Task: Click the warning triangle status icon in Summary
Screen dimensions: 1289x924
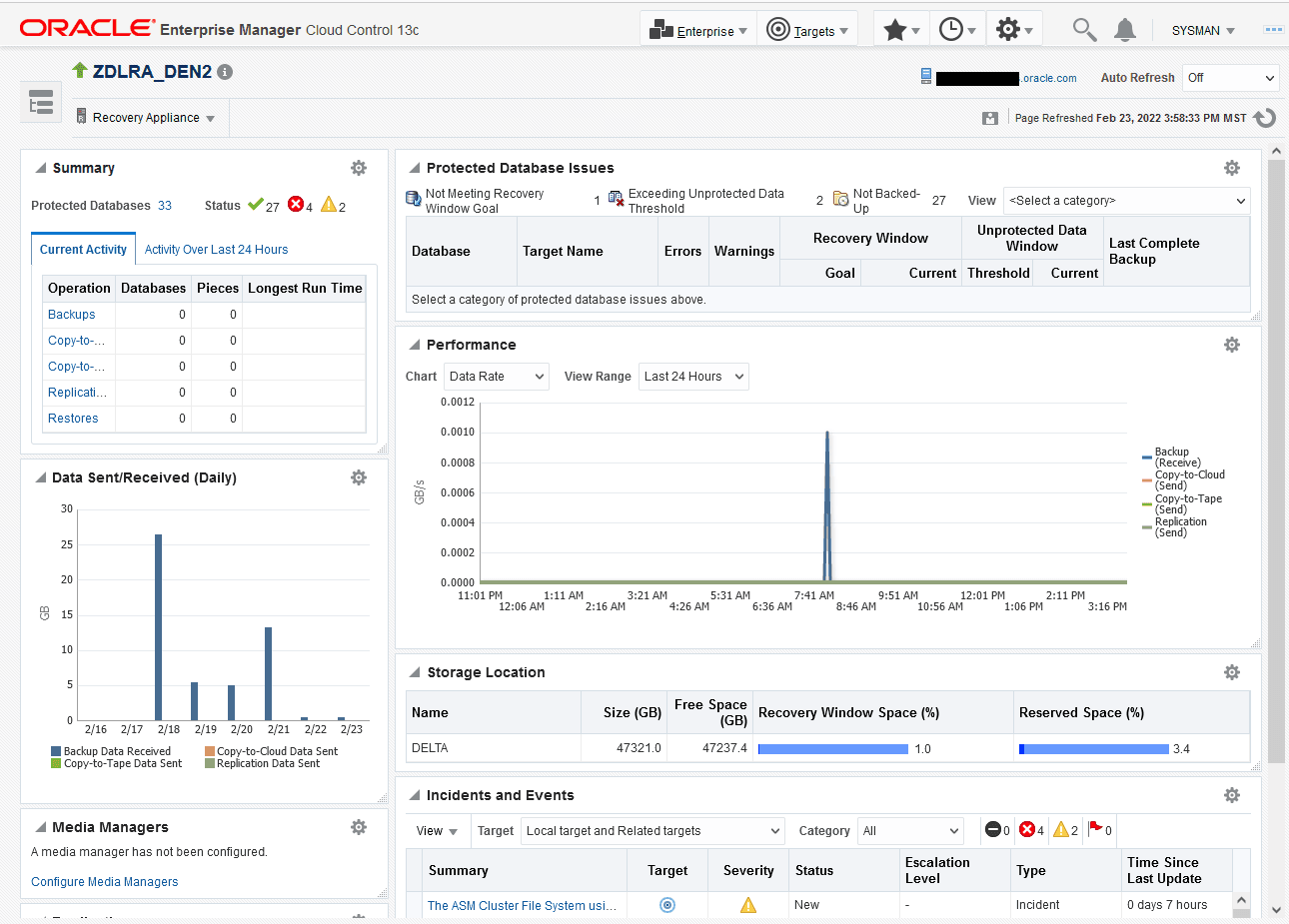Action: [x=329, y=205]
